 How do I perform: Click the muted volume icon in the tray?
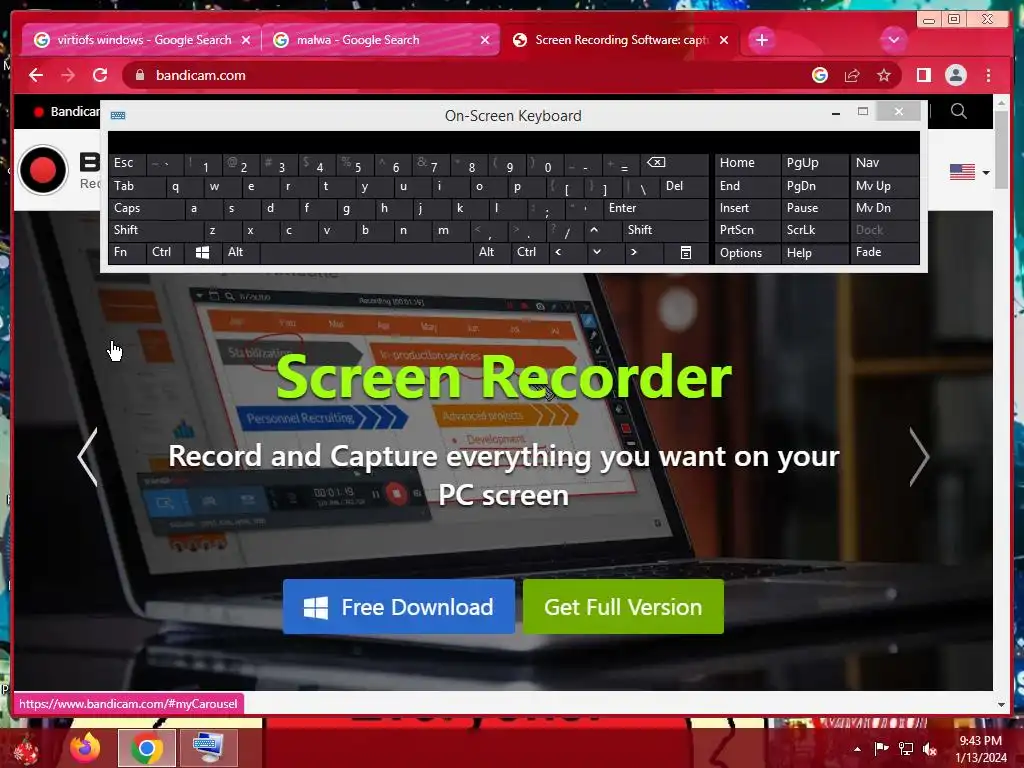pyautogui.click(x=930, y=749)
